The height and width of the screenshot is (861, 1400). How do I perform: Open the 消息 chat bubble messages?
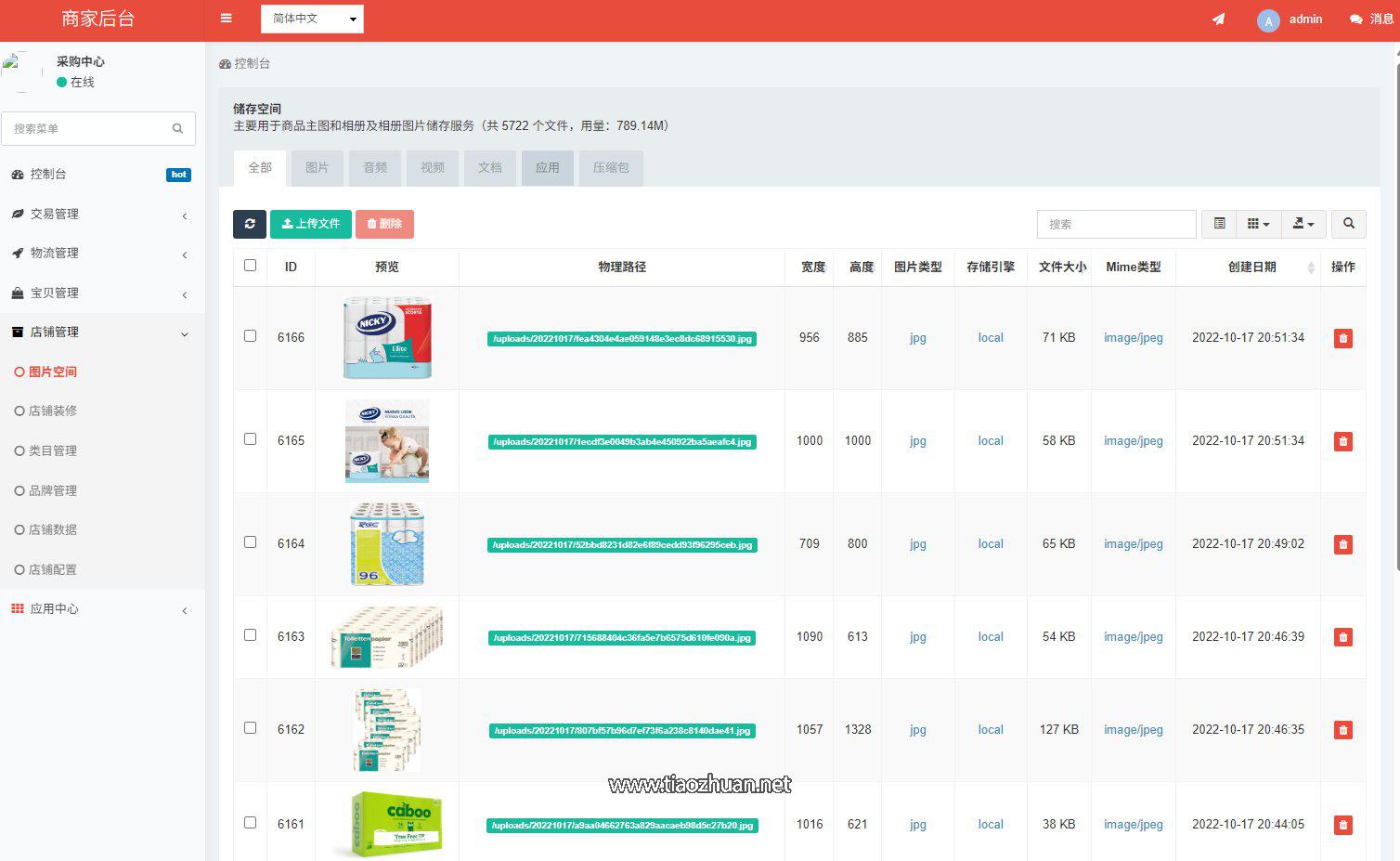pyautogui.click(x=1371, y=19)
